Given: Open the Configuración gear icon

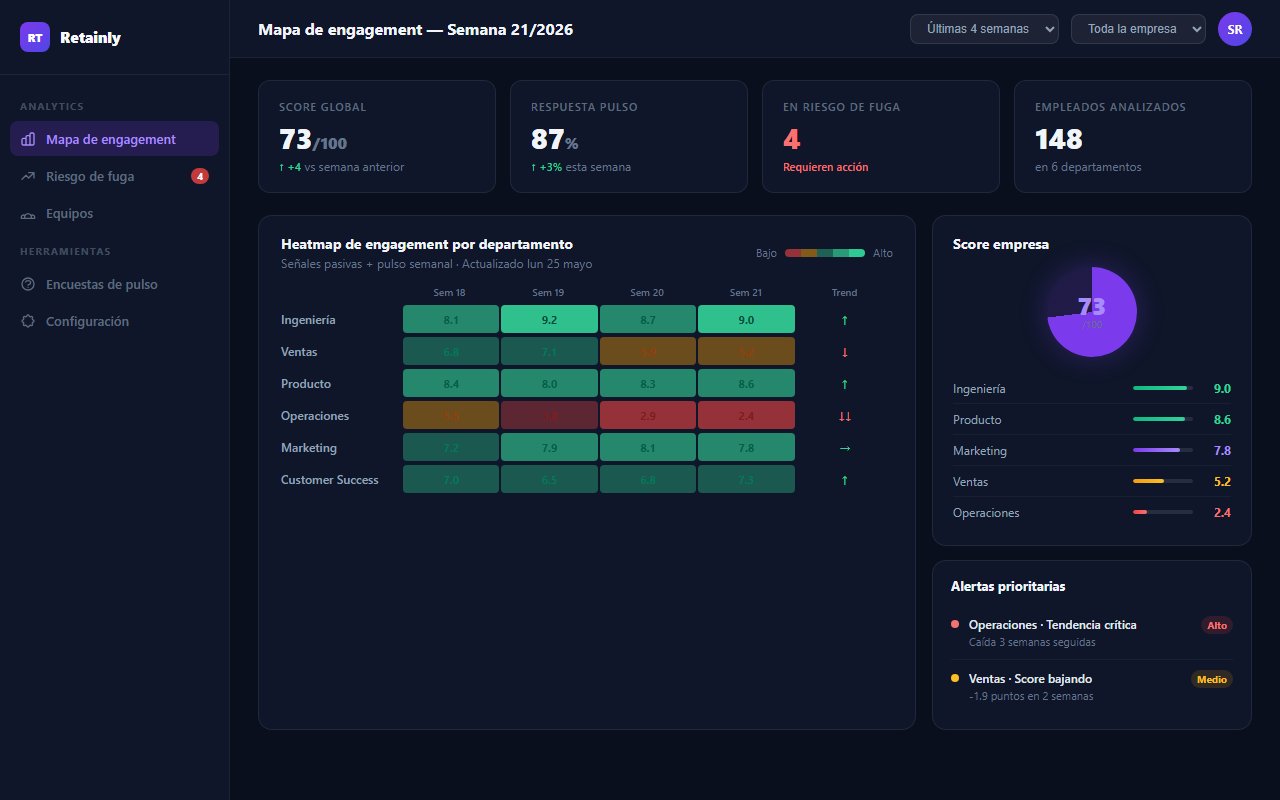Looking at the screenshot, I should [28, 322].
